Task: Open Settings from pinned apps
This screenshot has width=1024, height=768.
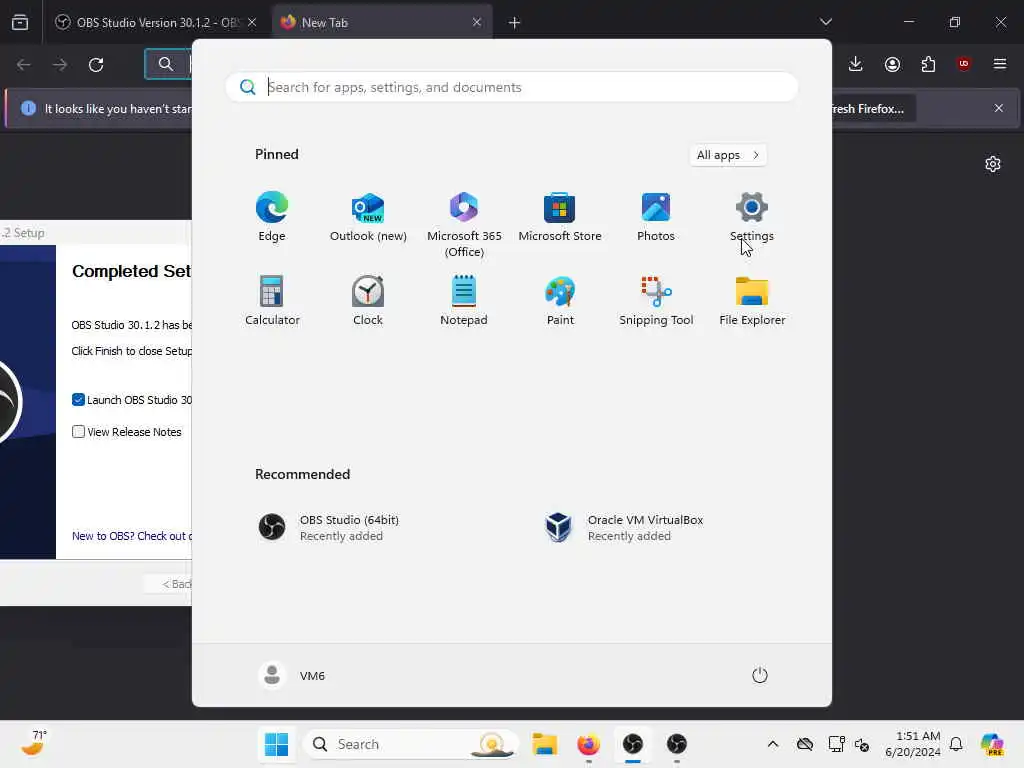Action: (x=752, y=217)
